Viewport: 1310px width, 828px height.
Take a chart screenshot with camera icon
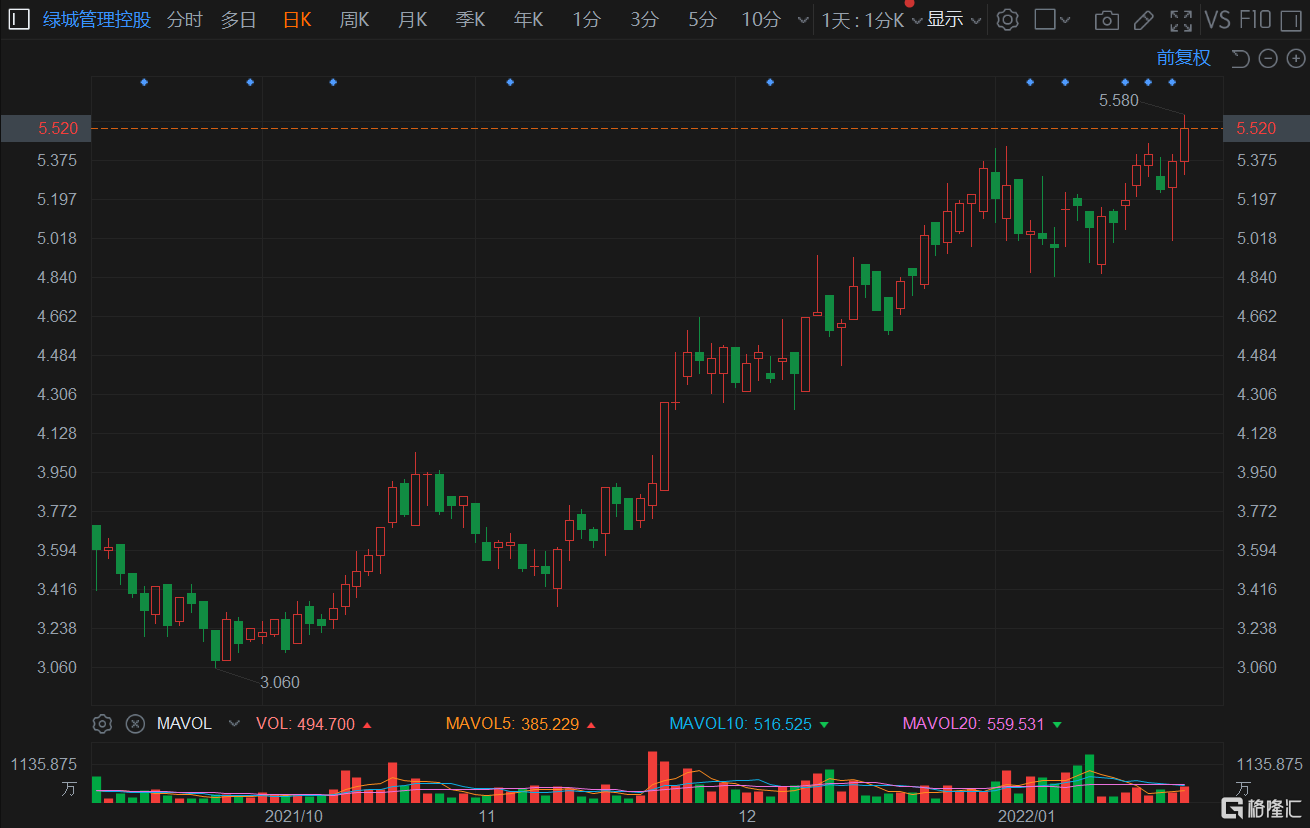tap(1106, 20)
